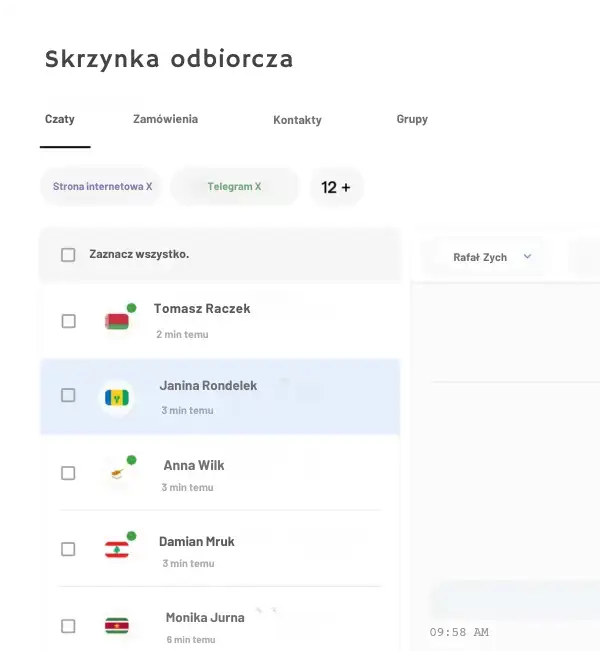600x651 pixels.
Task: Tick the checkbox for Damian Mruk
Action: point(68,549)
